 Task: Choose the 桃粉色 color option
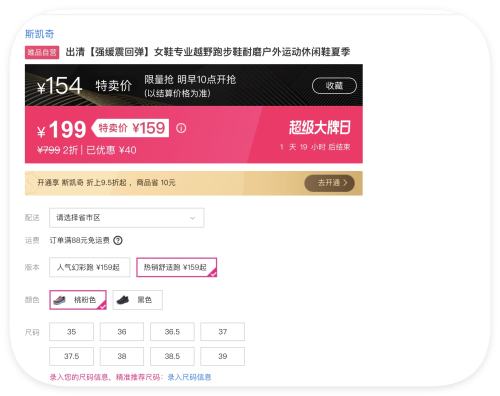point(78,300)
